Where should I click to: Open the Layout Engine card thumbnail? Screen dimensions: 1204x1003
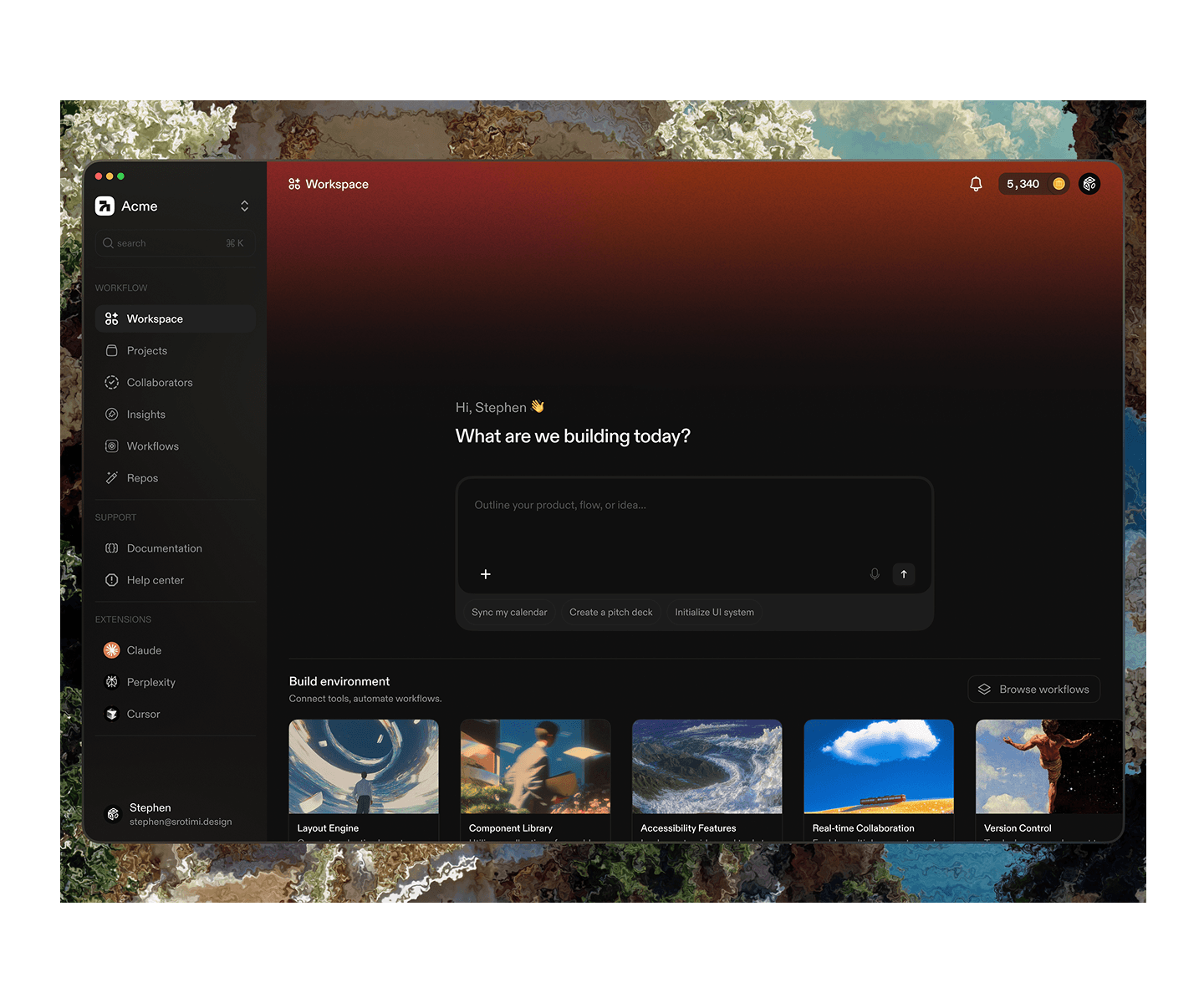pos(364,766)
